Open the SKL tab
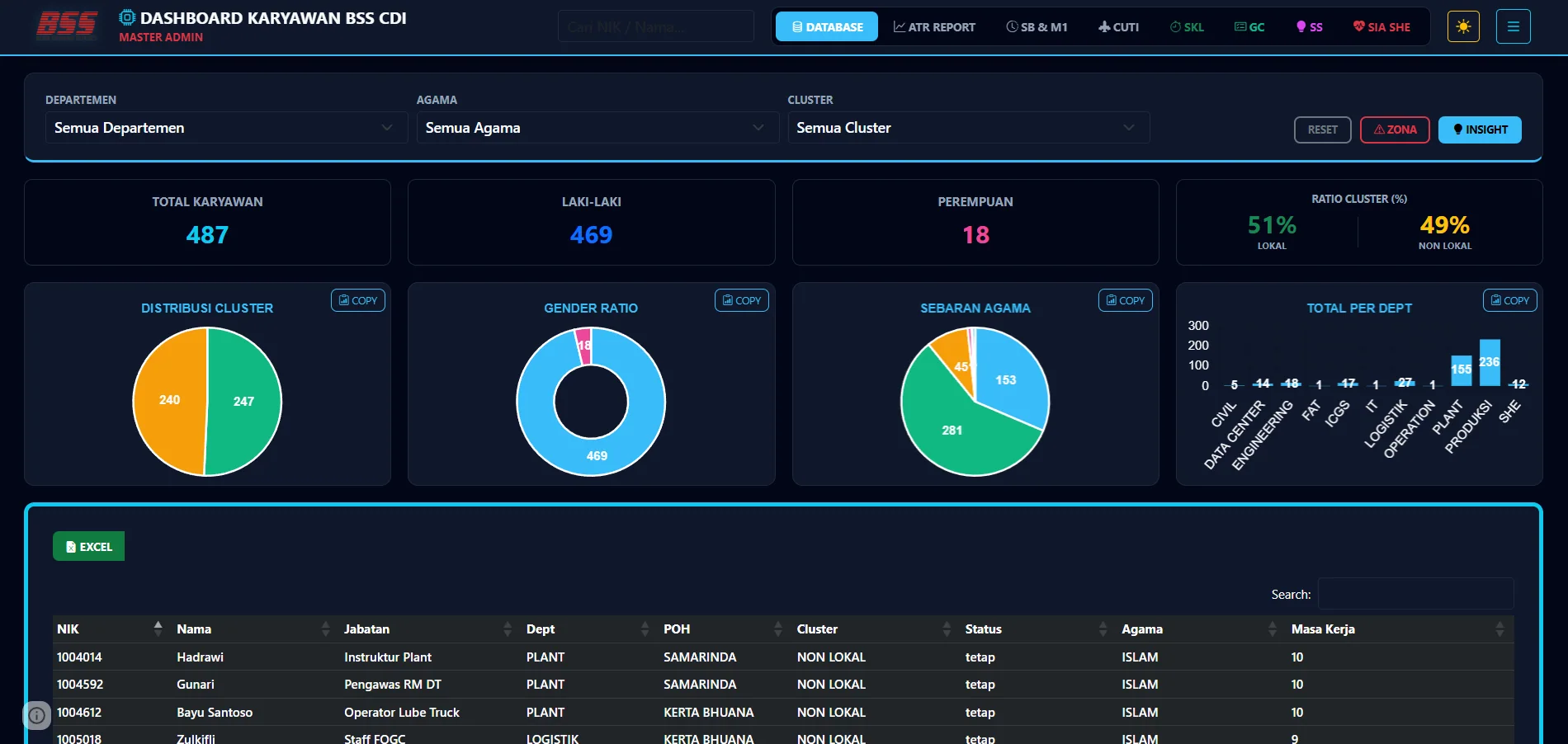The width and height of the screenshot is (1568, 744). (x=1187, y=26)
